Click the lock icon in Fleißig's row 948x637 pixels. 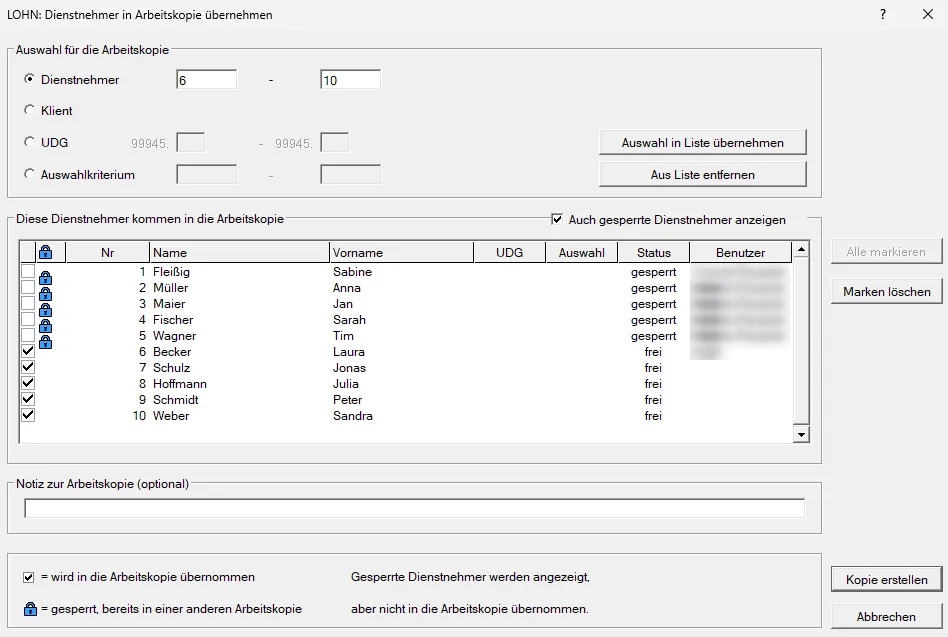pos(45,277)
